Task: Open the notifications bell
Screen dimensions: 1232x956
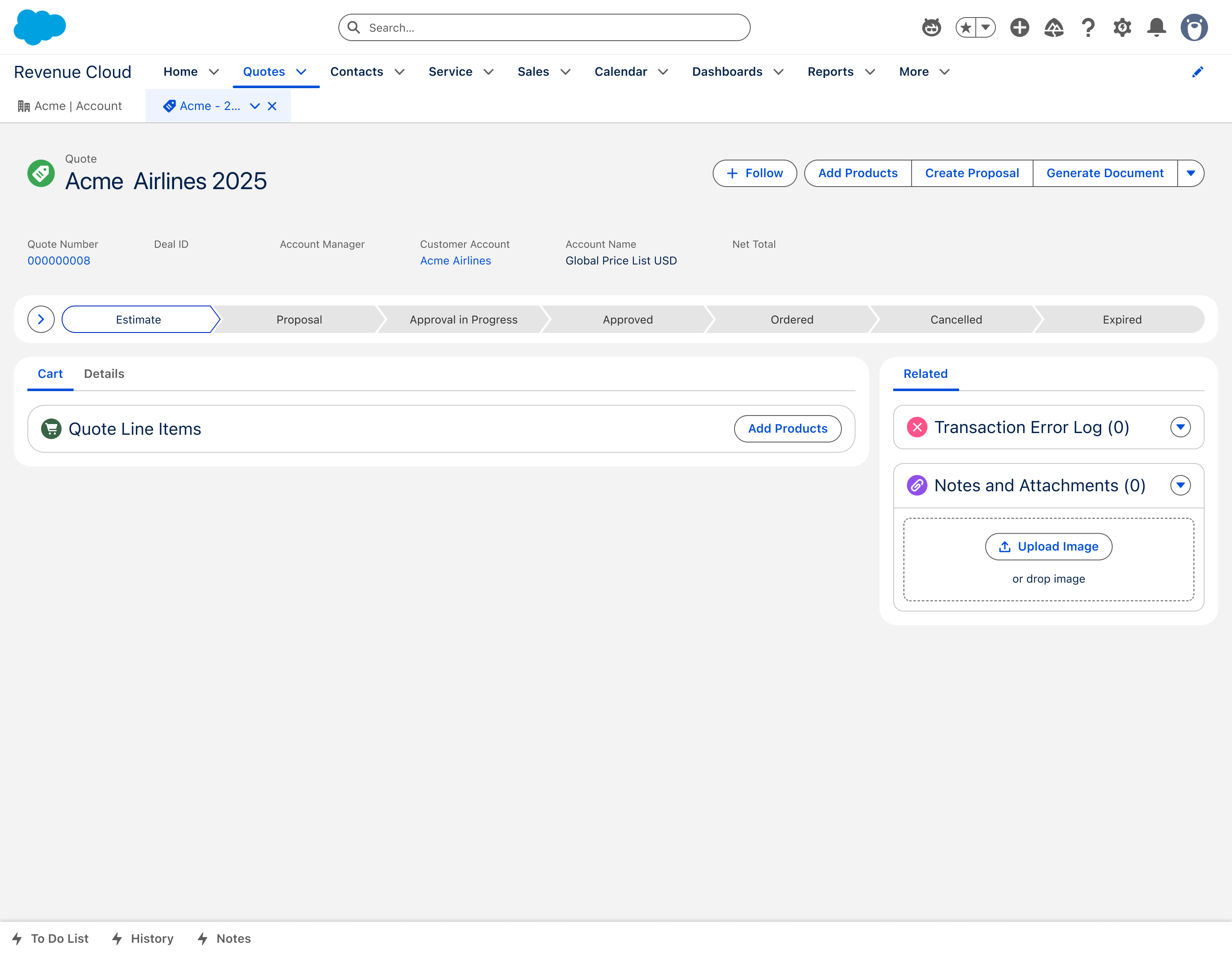Action: pyautogui.click(x=1156, y=27)
